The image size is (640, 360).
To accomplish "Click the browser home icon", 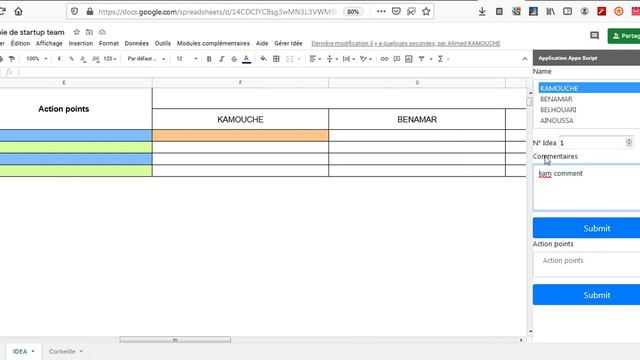I will (18, 11).
